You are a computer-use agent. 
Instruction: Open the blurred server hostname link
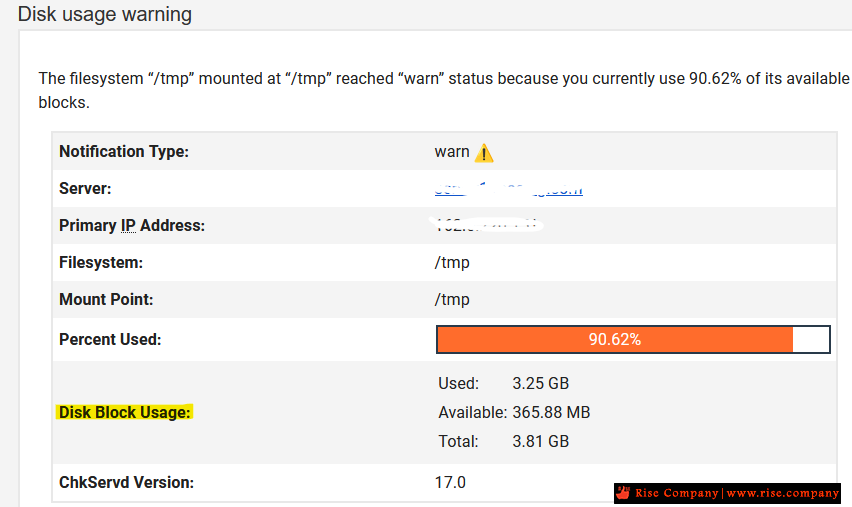click(509, 190)
